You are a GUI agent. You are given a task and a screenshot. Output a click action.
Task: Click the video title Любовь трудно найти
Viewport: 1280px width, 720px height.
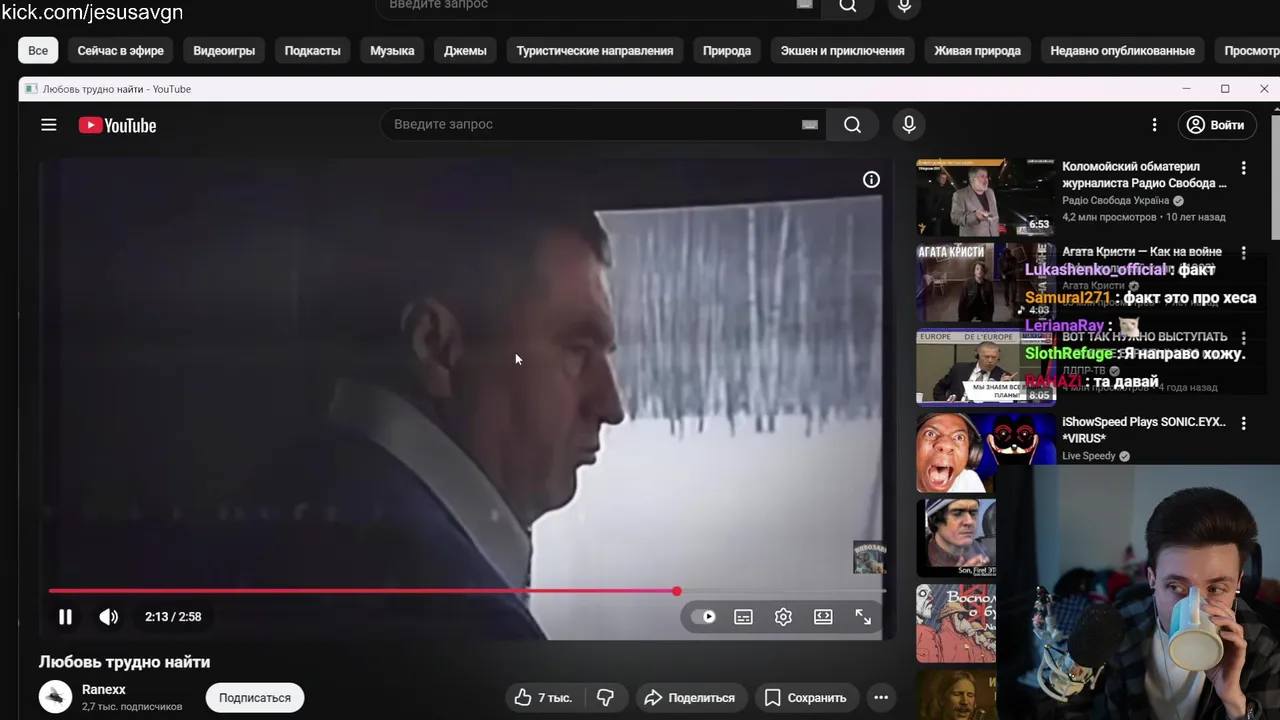pyautogui.click(x=124, y=662)
